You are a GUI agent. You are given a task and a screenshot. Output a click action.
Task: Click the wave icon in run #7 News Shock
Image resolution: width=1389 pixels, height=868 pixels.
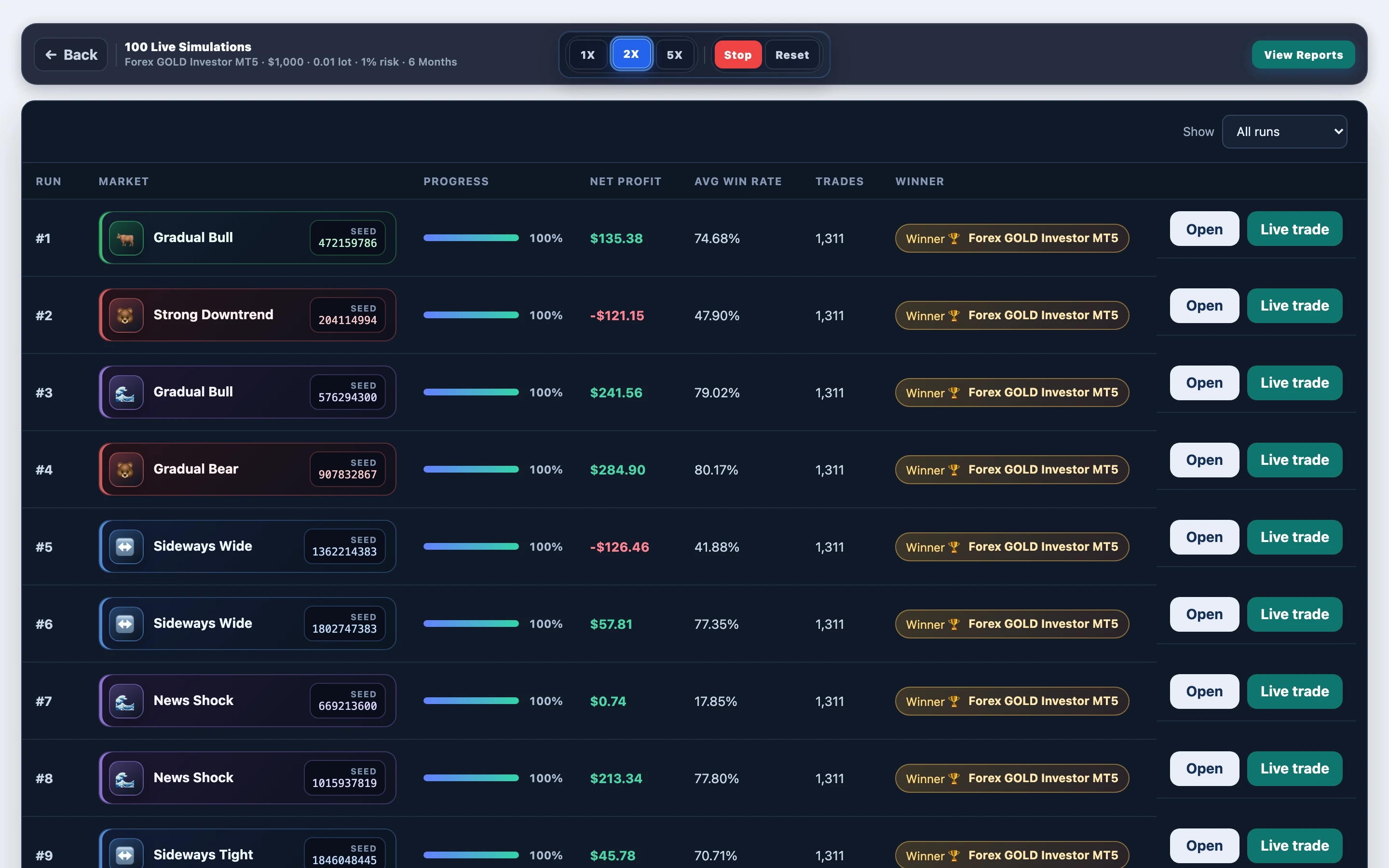[126, 701]
